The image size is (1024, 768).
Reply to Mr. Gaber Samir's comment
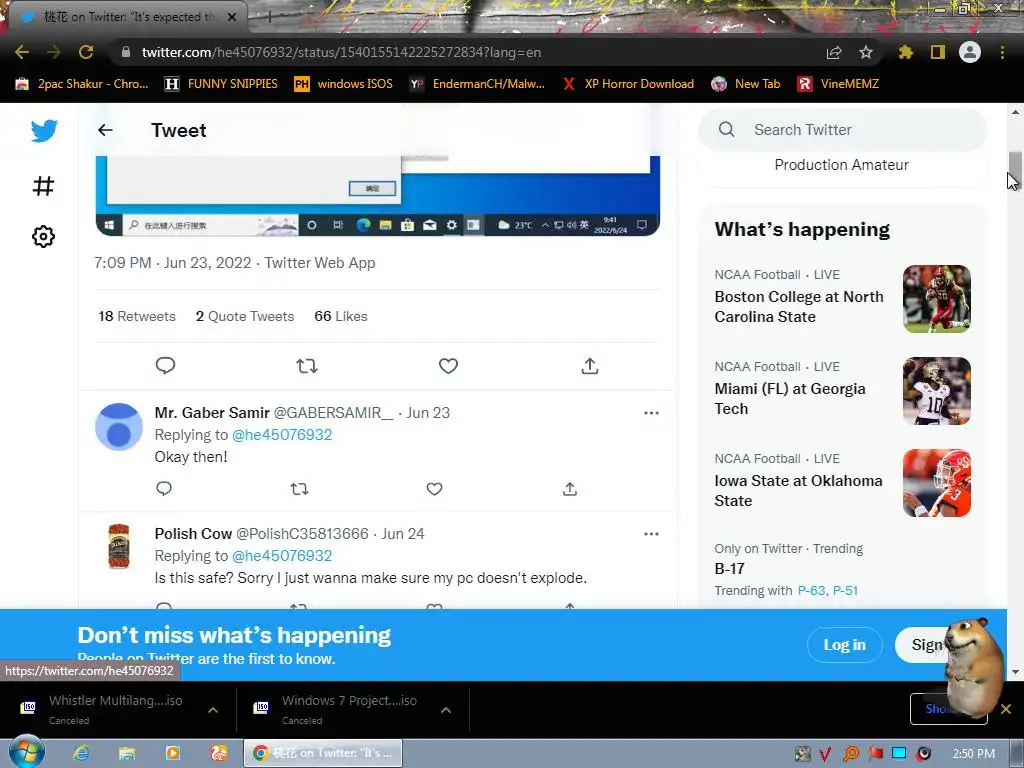point(164,488)
